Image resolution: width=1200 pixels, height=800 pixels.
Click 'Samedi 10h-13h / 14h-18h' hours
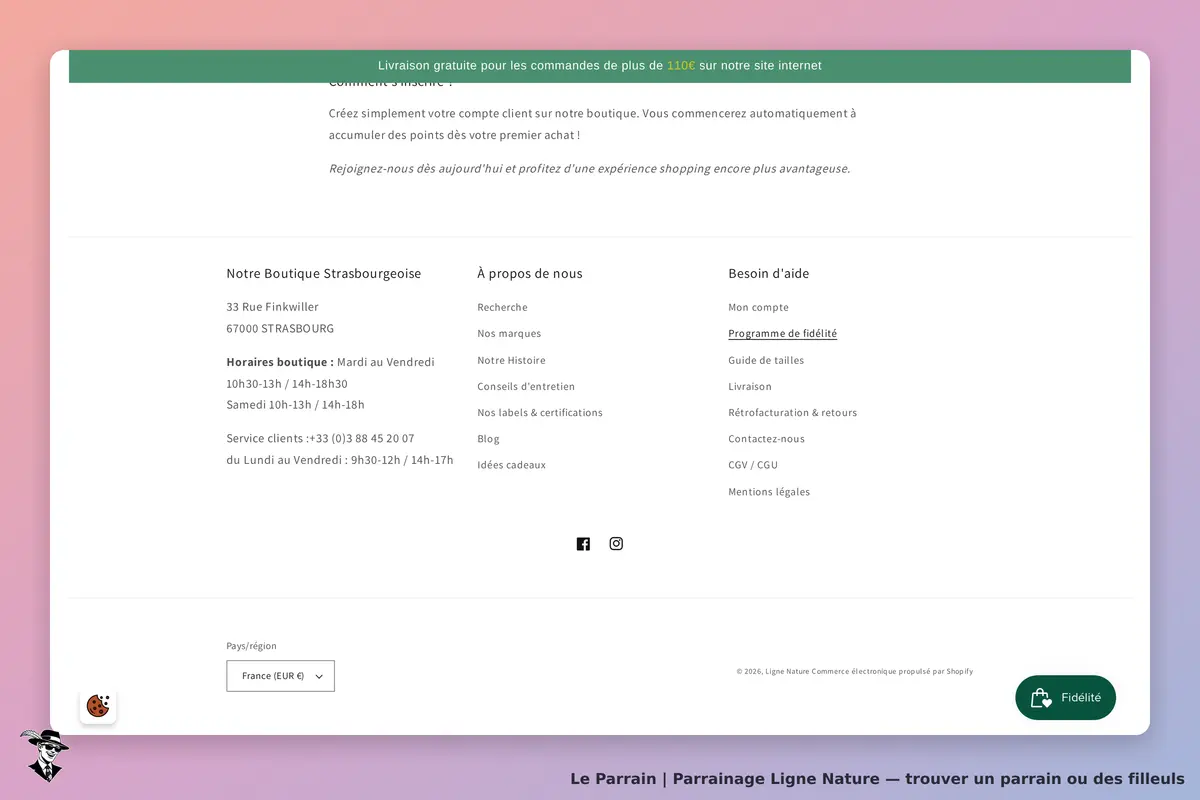point(296,405)
